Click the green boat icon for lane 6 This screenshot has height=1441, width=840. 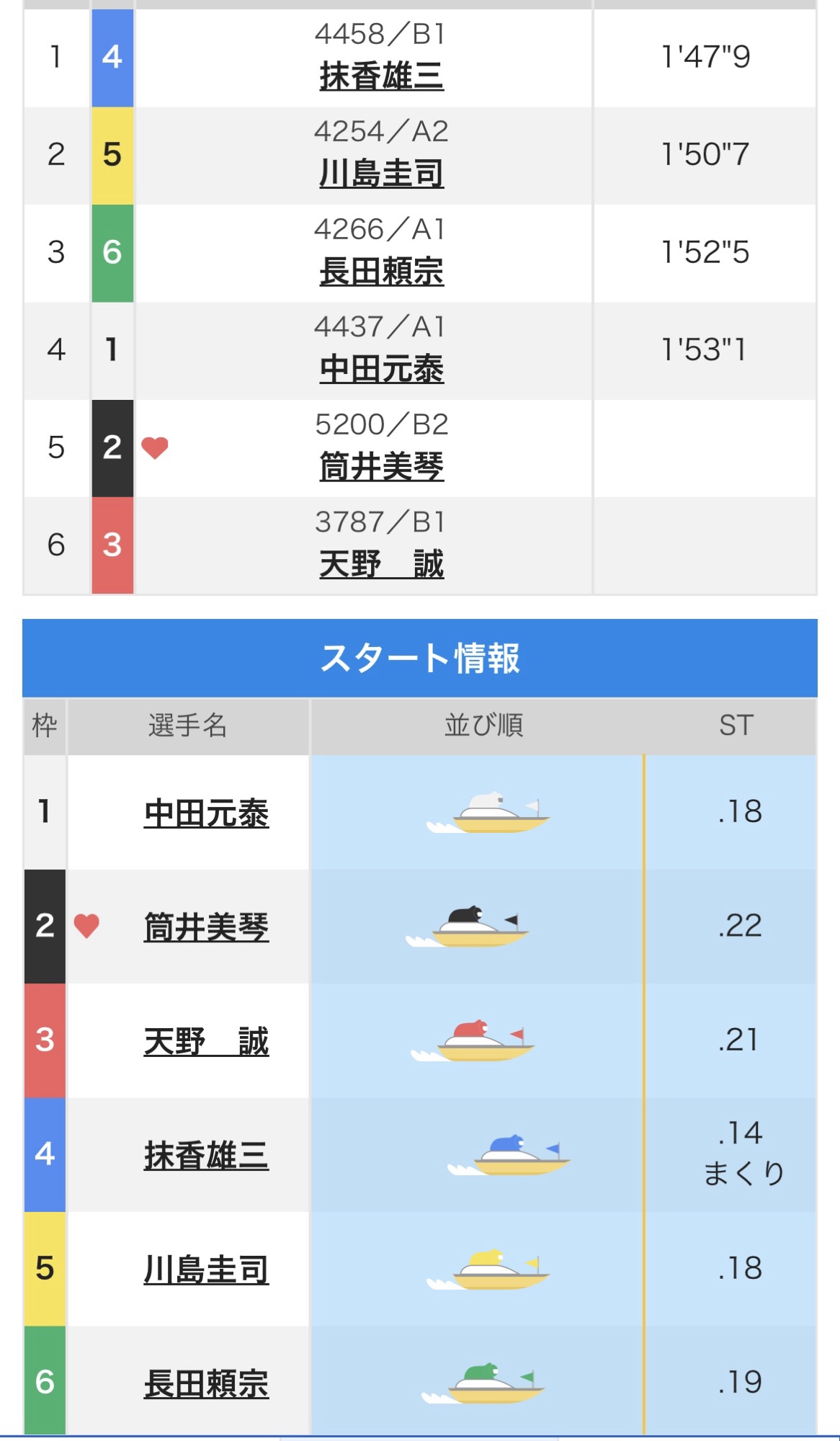(x=484, y=1383)
